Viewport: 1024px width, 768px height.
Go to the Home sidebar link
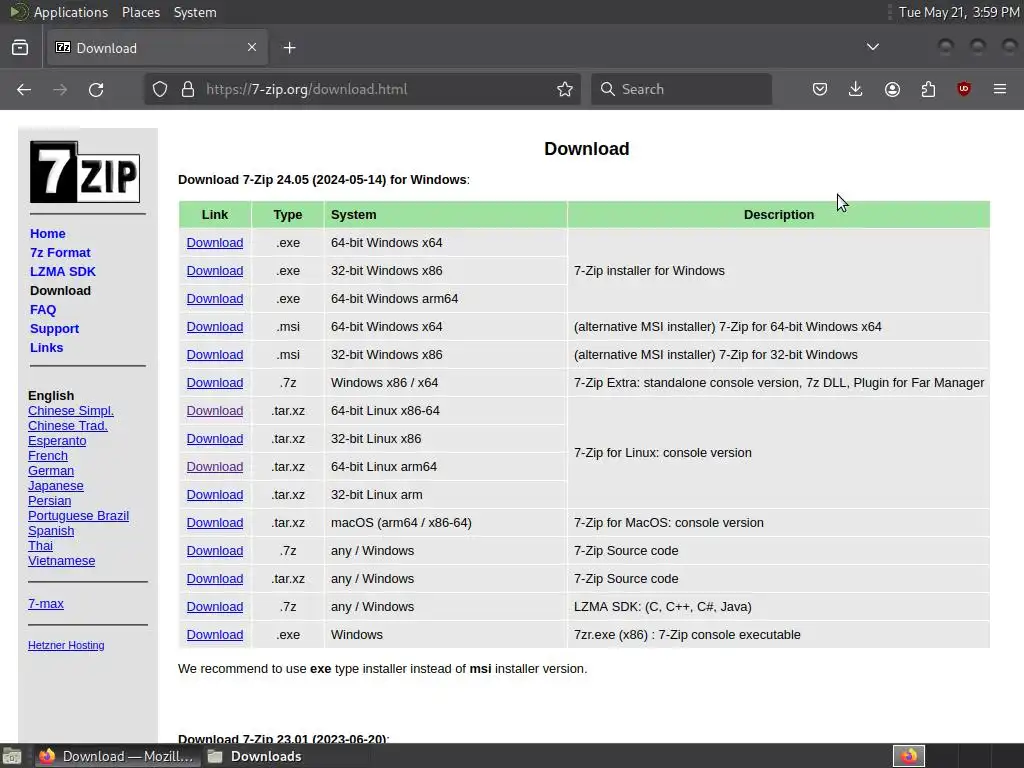(x=48, y=234)
